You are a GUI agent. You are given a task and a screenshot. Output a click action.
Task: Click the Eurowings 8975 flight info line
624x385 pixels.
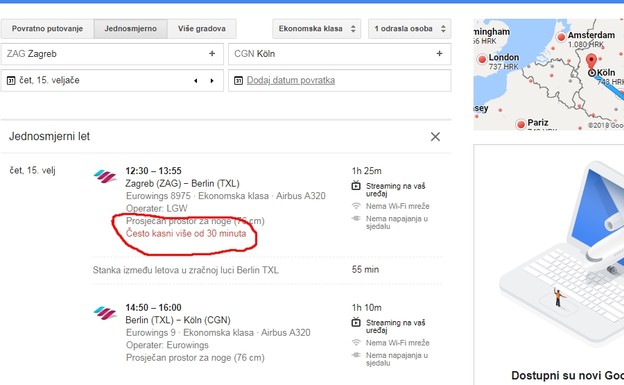(x=226, y=196)
